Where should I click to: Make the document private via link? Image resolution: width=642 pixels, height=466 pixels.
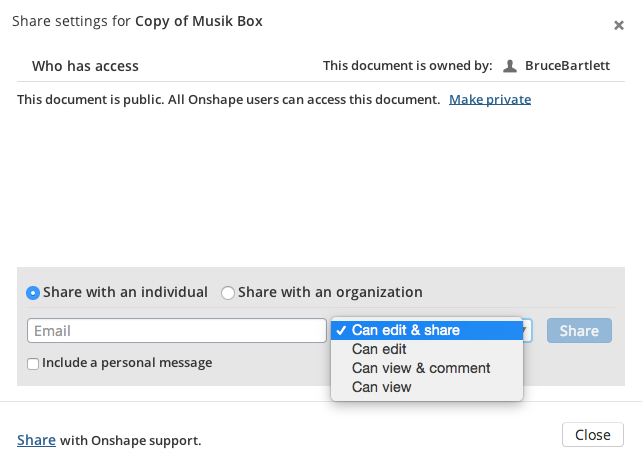coord(490,100)
